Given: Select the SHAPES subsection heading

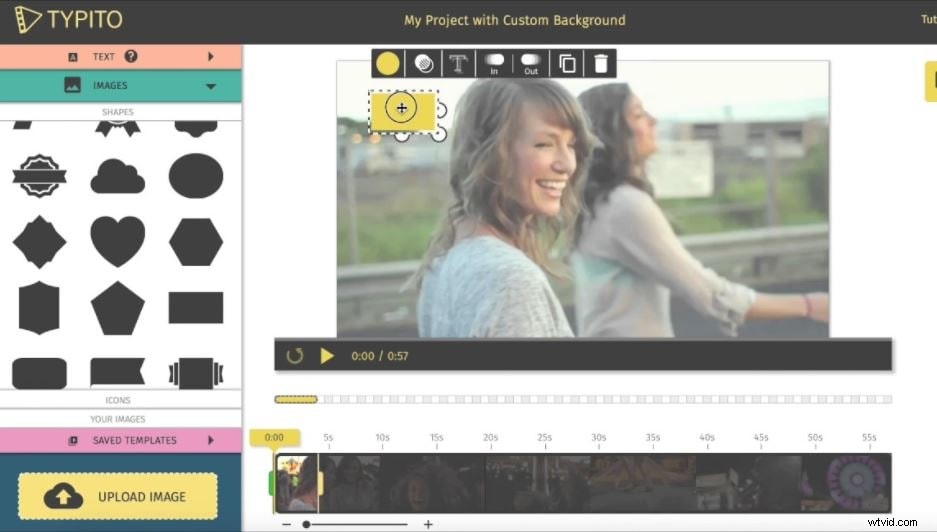Looking at the screenshot, I should click(118, 112).
